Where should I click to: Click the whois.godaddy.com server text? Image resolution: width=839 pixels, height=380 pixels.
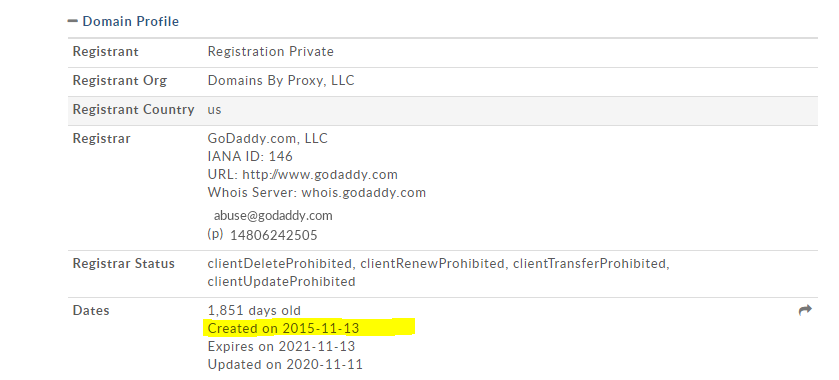[363, 193]
